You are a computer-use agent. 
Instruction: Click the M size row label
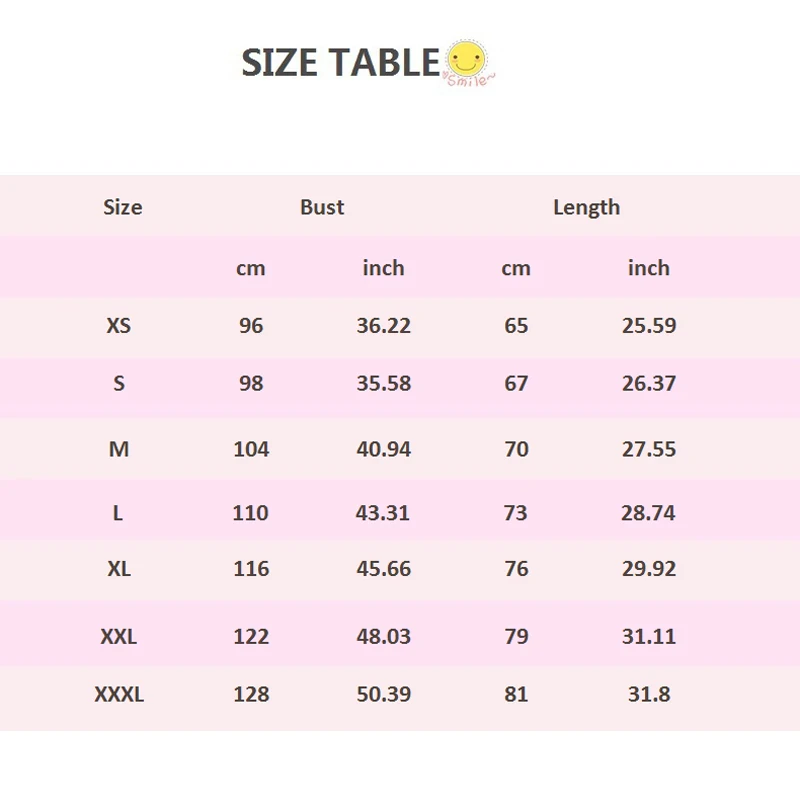(119, 449)
